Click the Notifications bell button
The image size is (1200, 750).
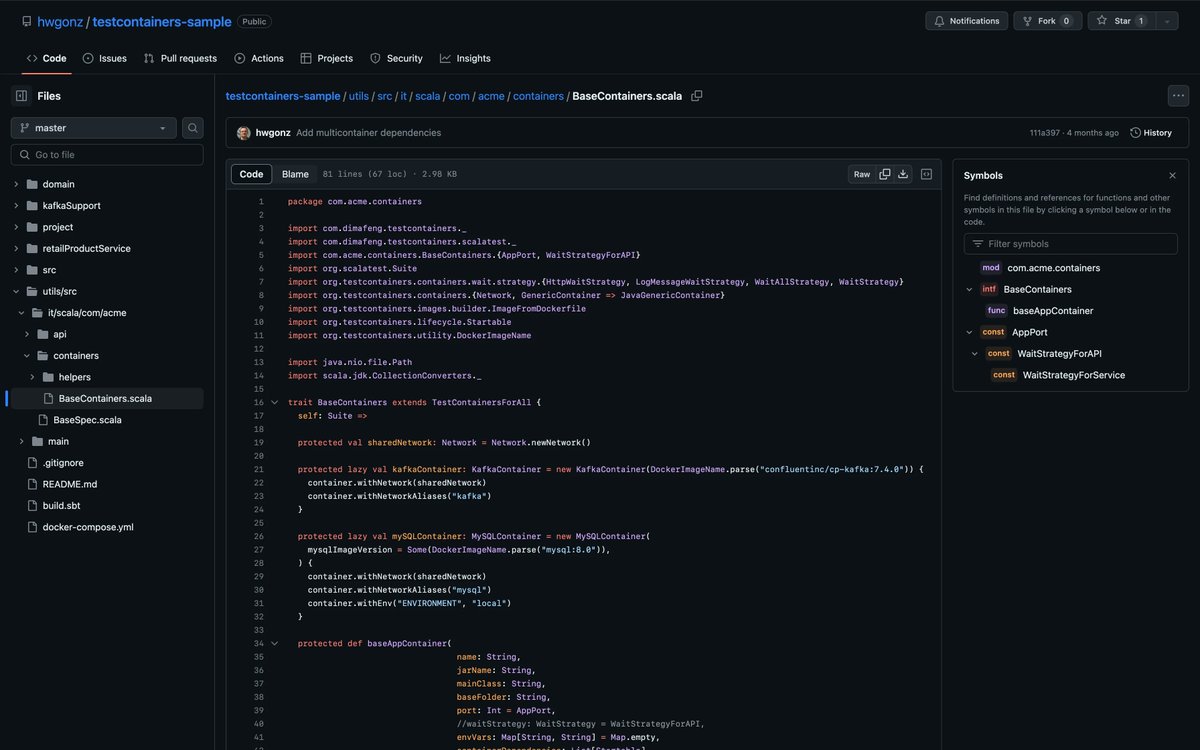(x=966, y=21)
